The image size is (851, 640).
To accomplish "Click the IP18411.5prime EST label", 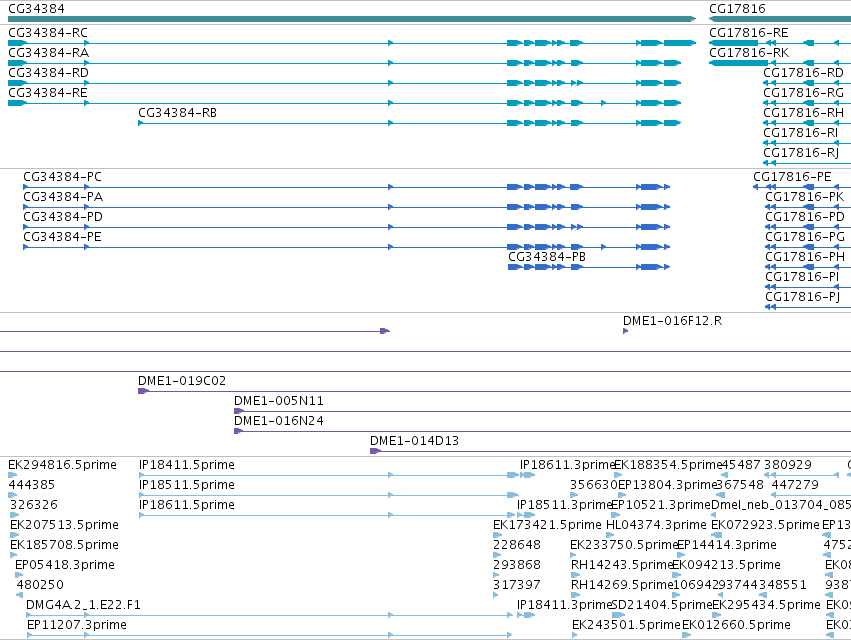I will 187,465.
